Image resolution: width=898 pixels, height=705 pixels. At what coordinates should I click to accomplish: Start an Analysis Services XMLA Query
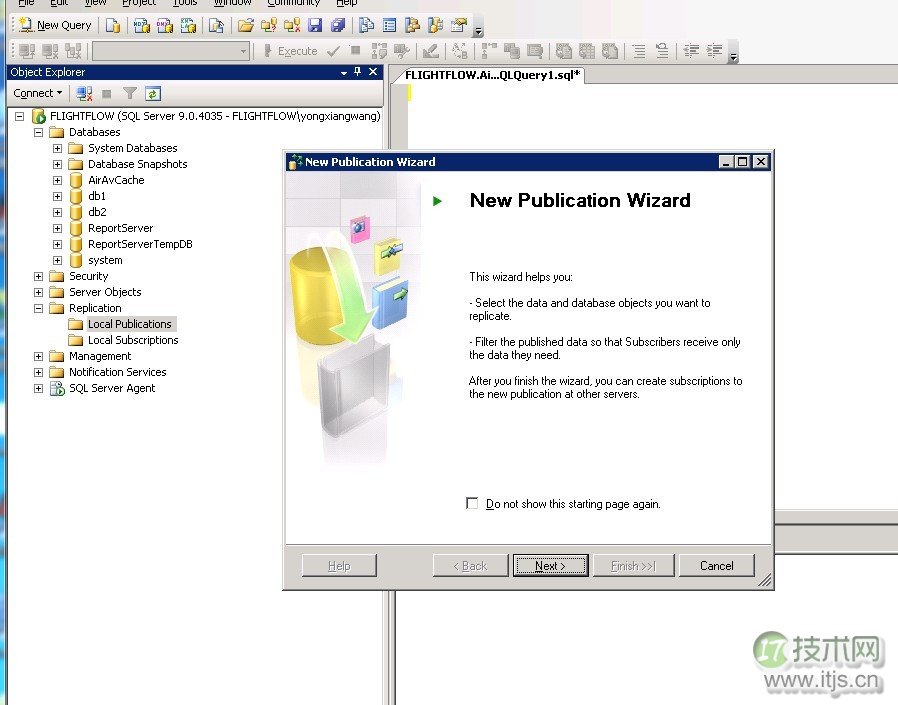coord(188,25)
